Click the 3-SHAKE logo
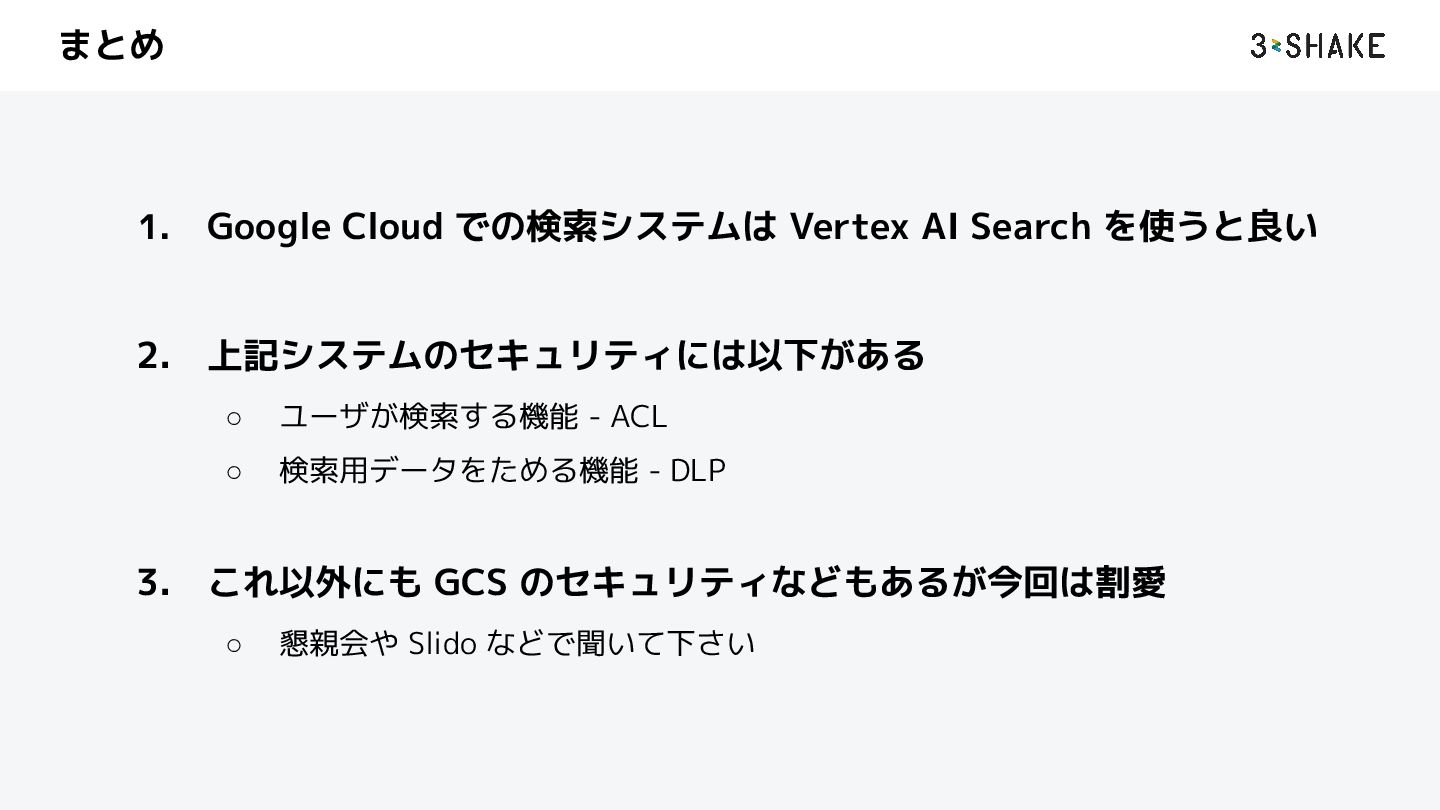This screenshot has height=810, width=1440. pos(1317,45)
